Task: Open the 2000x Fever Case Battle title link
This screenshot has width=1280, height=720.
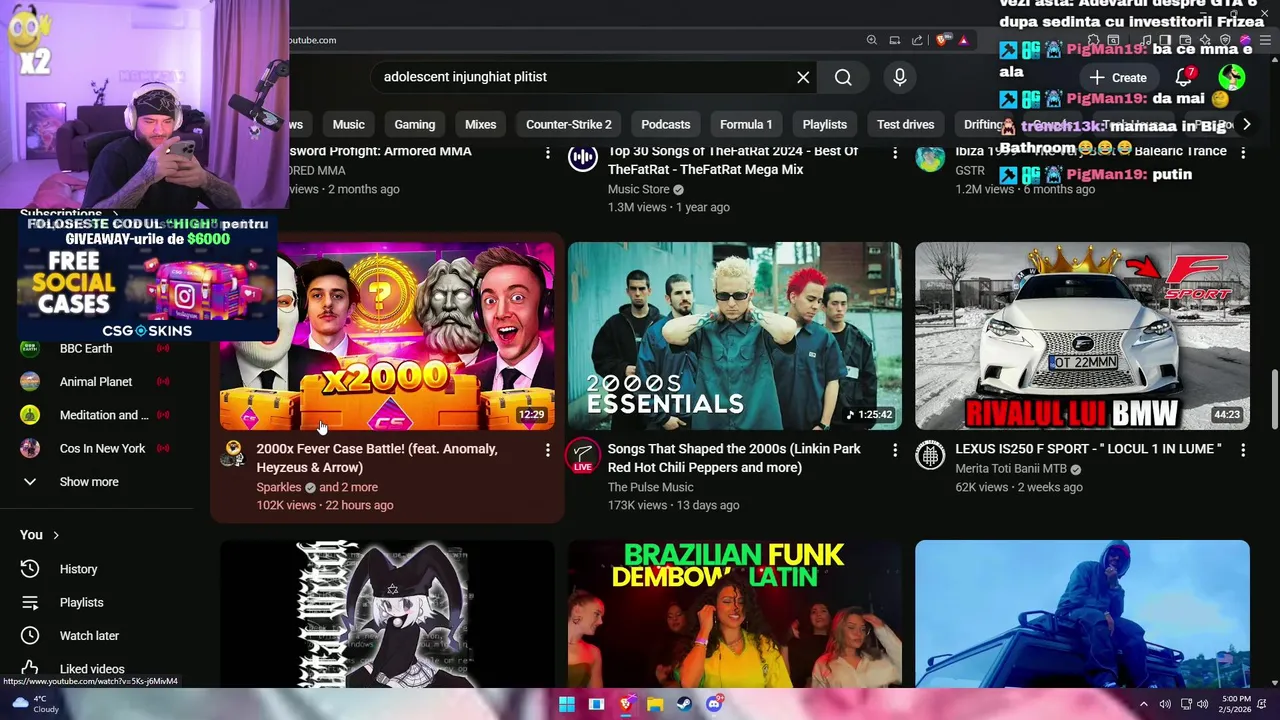Action: 377,458
